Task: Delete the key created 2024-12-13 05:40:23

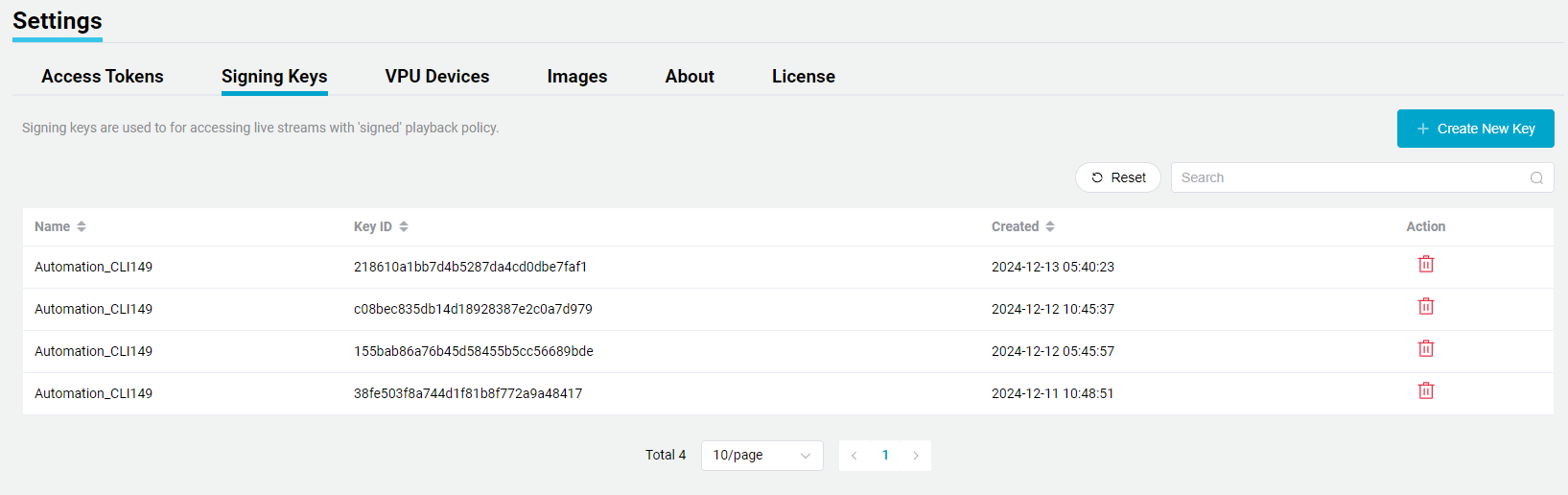Action: coord(1425,265)
